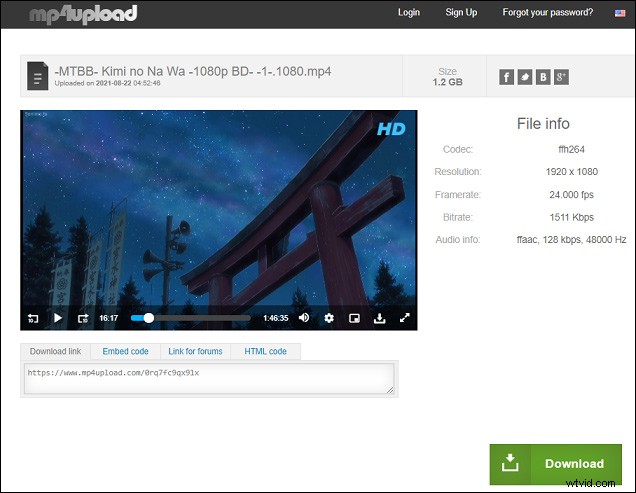Click the 24.000 fps framerate value
This screenshot has height=493, width=636.
tap(572, 195)
